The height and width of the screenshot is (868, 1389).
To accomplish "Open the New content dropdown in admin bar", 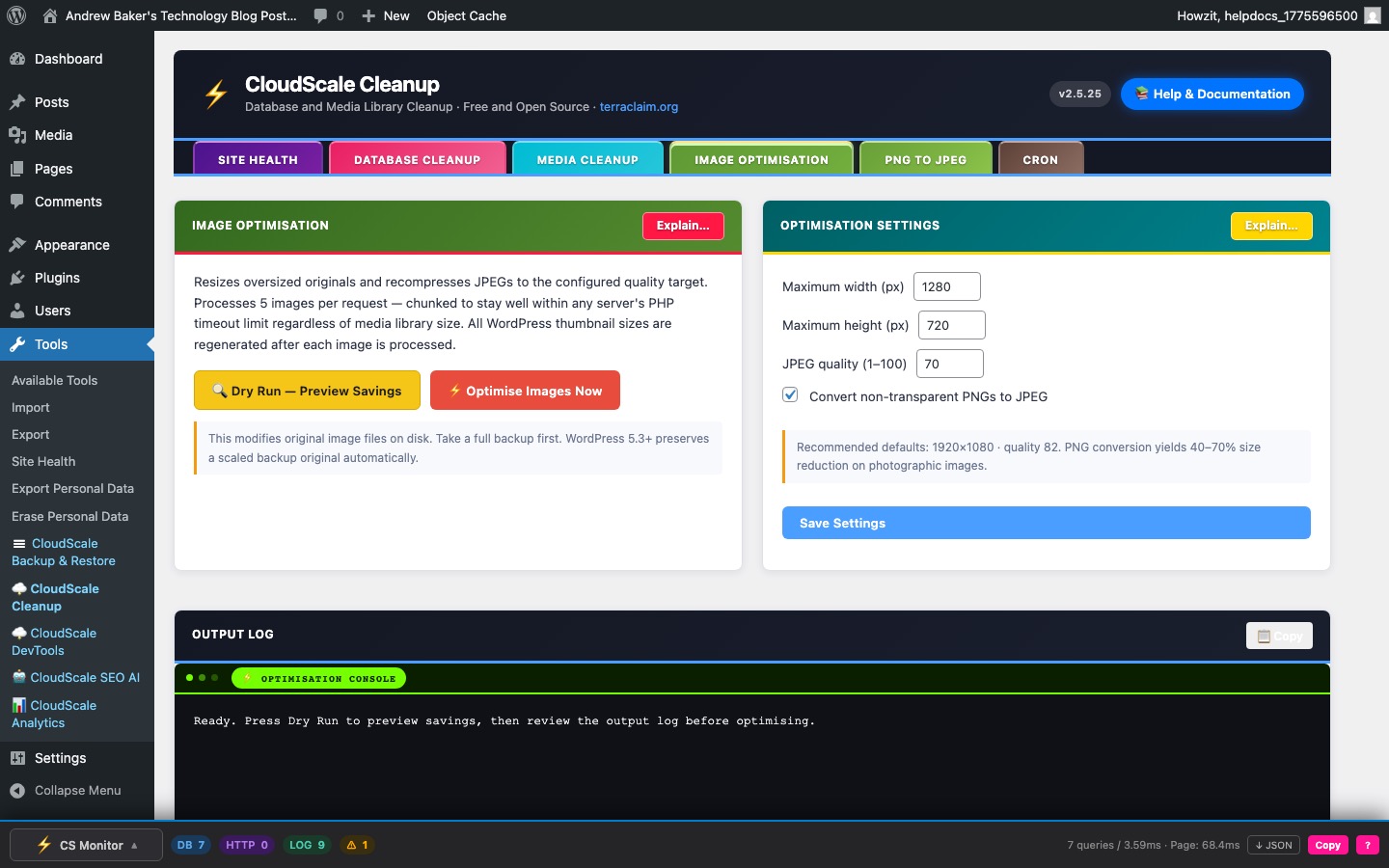I will click(x=386, y=15).
